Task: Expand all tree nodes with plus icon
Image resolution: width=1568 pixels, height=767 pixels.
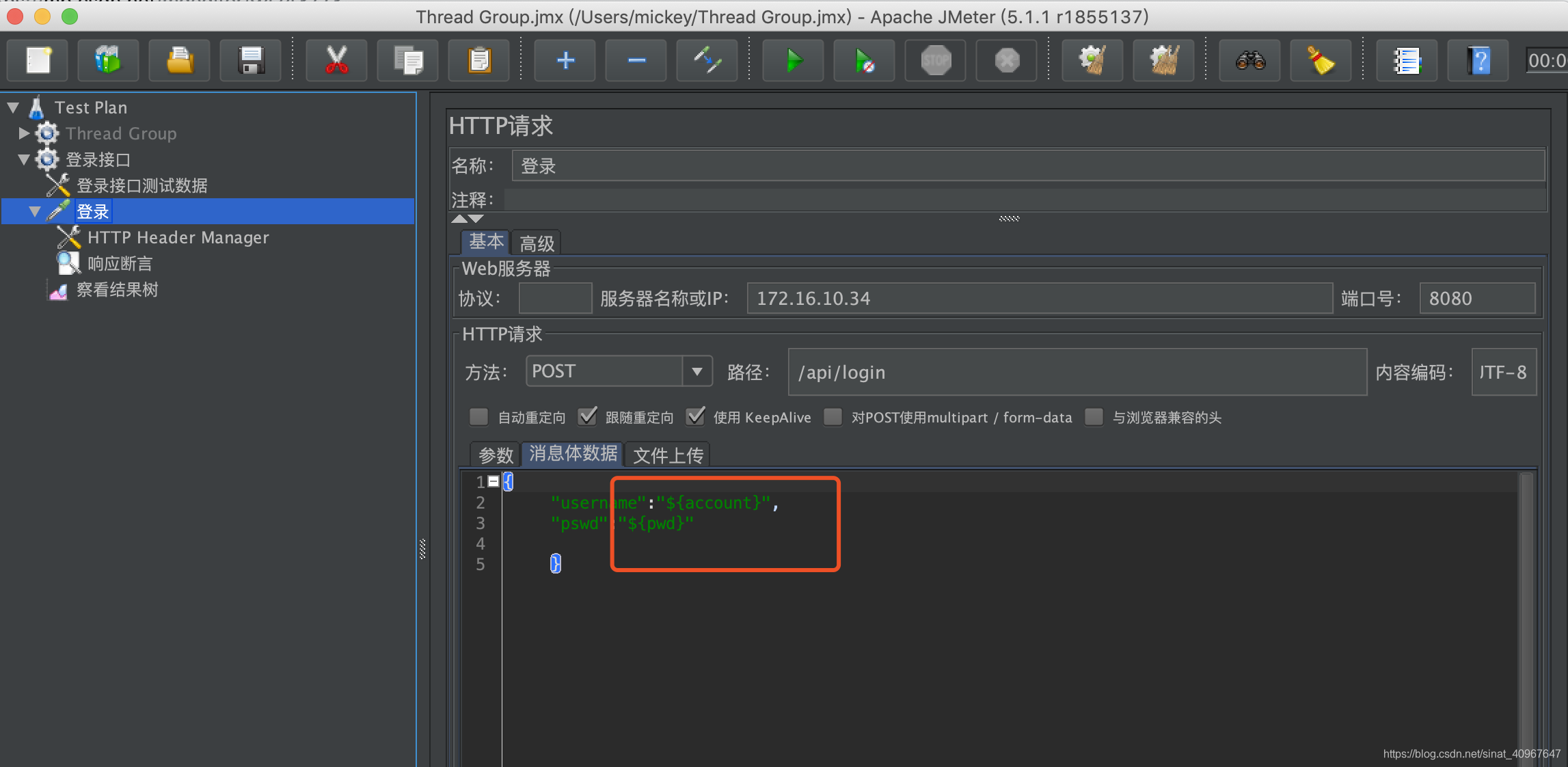Action: (565, 61)
